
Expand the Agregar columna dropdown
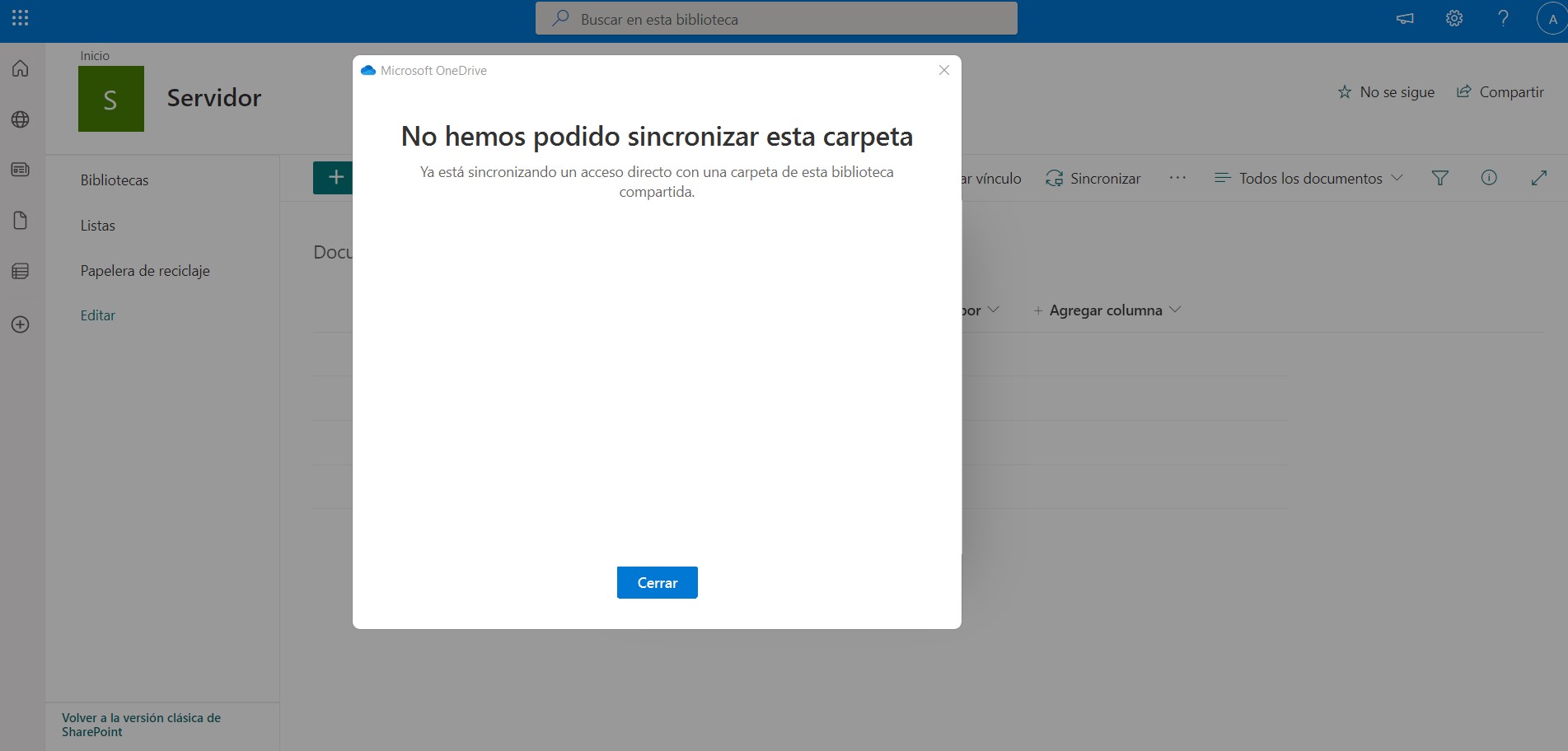(x=1107, y=310)
